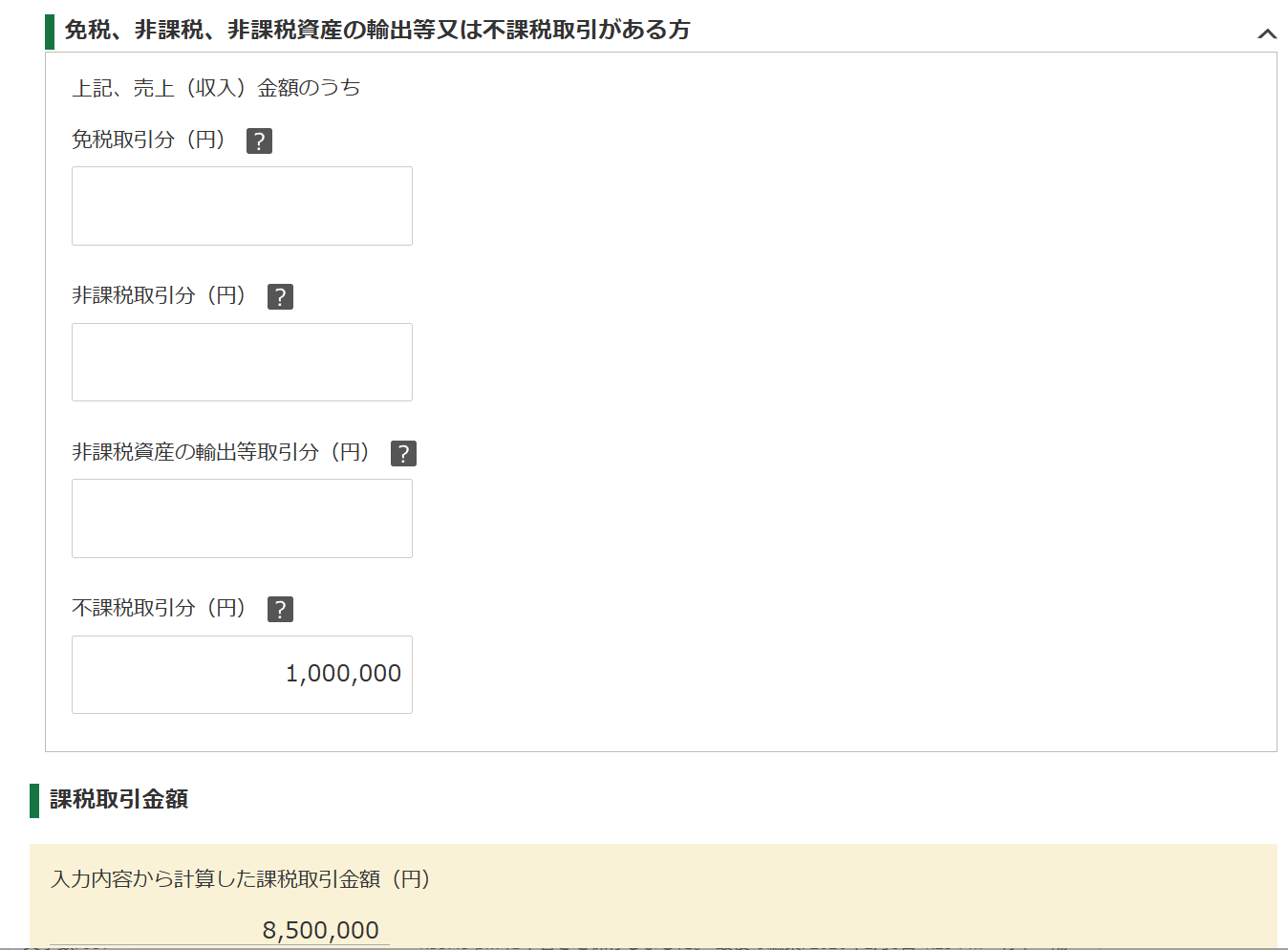Click the 非課税取引分（円） field label
Image resolution: width=1288 pixels, height=950 pixels.
click(x=159, y=296)
